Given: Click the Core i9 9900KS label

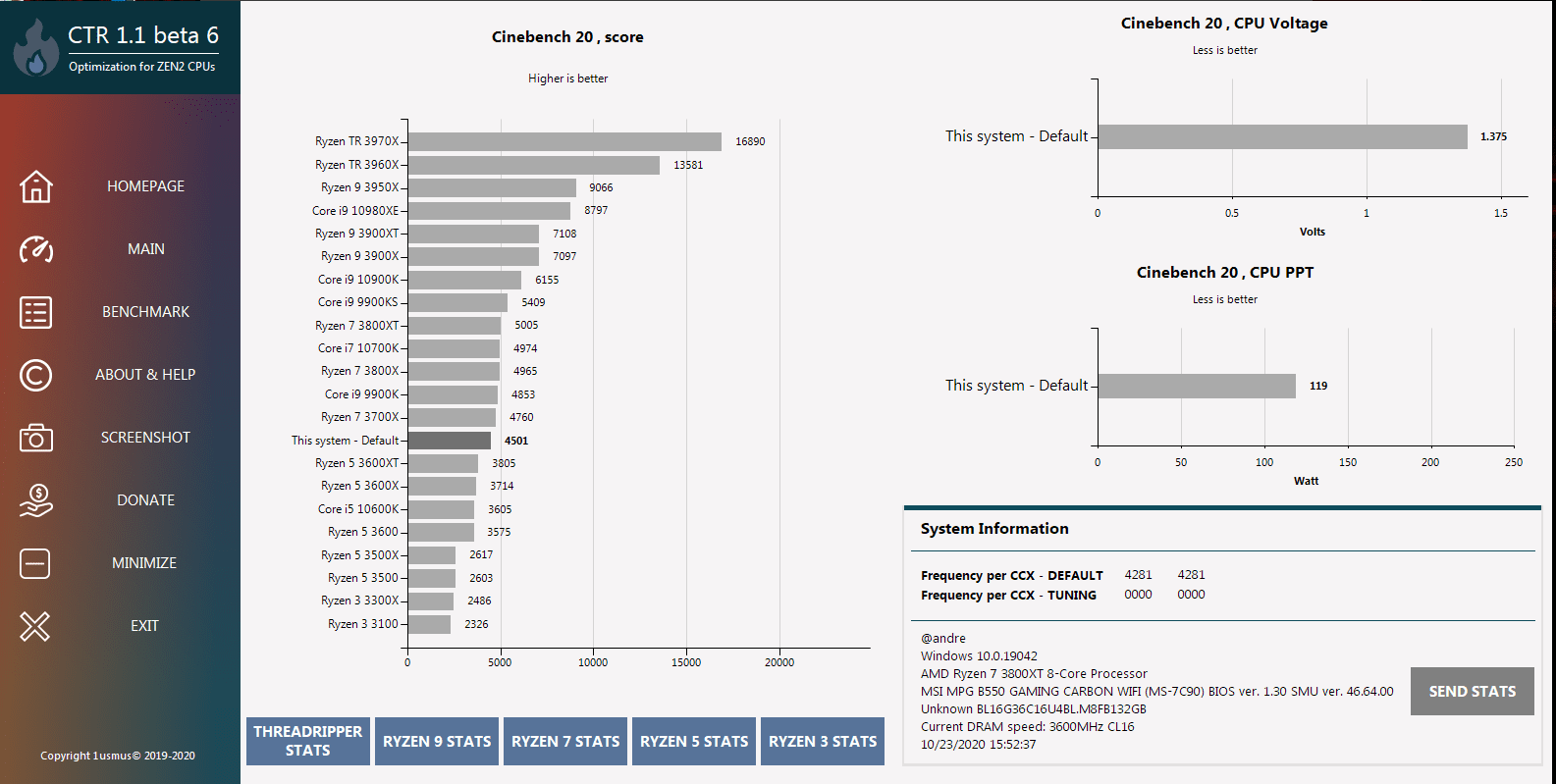Looking at the screenshot, I should (358, 302).
